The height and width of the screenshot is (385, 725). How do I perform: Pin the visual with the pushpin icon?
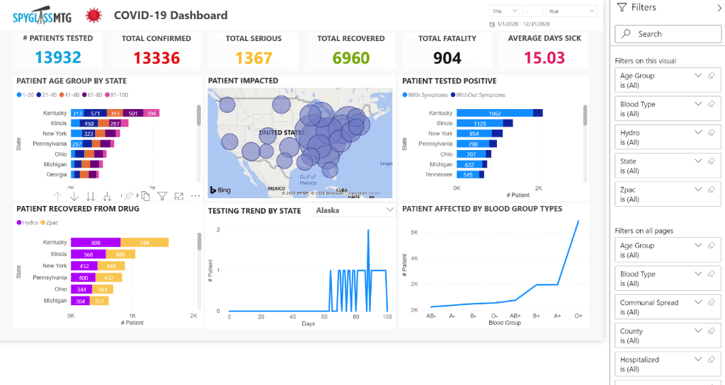click(128, 196)
